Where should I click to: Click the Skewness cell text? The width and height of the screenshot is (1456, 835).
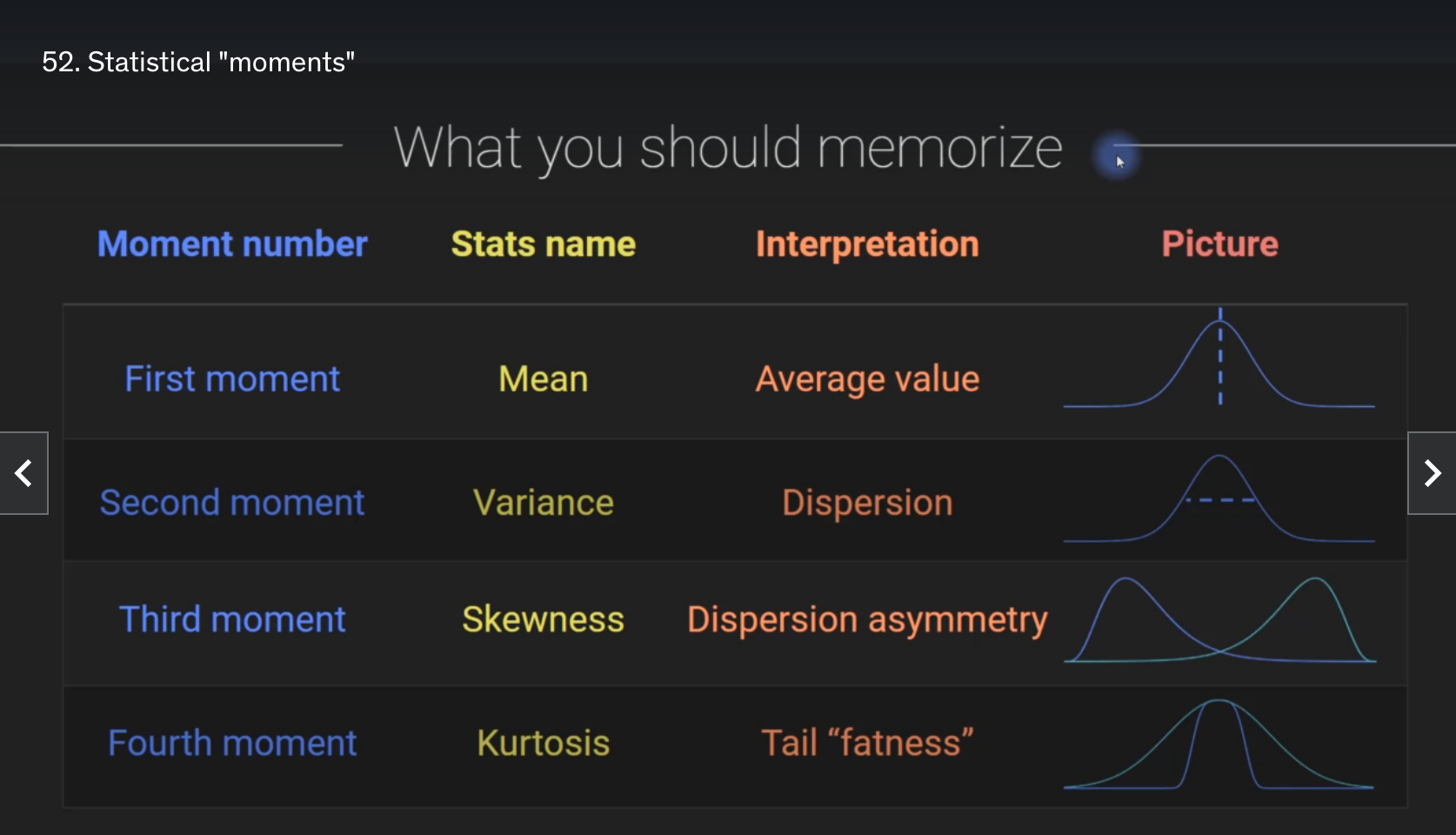point(544,619)
